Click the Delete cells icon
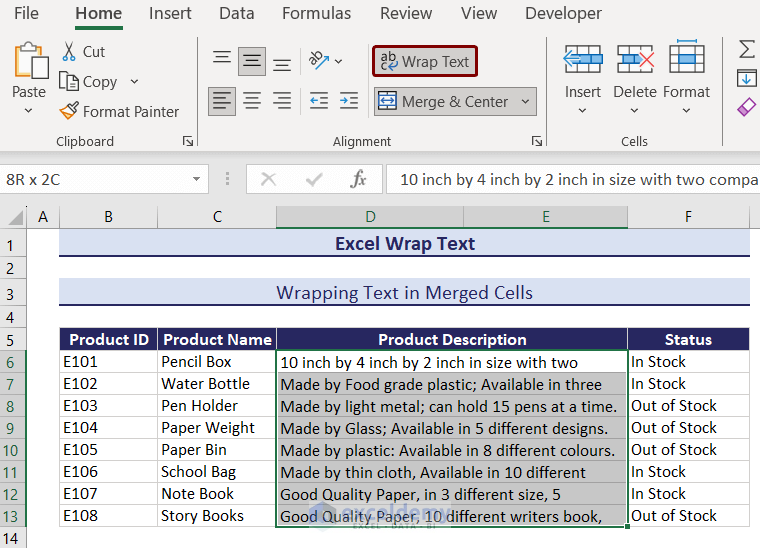The height and width of the screenshot is (548, 760). (x=635, y=59)
